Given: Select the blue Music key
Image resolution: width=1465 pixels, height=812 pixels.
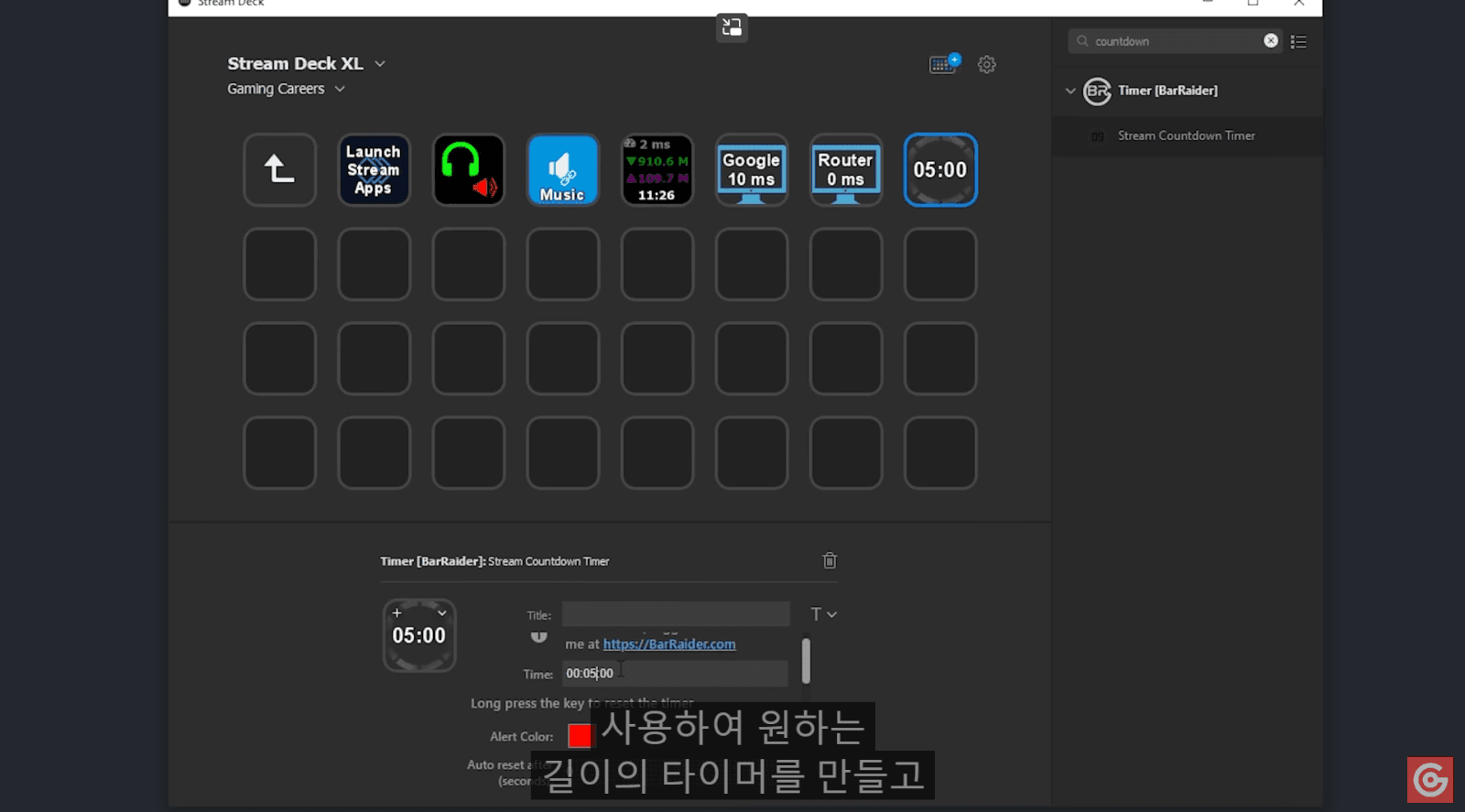Looking at the screenshot, I should click(x=562, y=169).
